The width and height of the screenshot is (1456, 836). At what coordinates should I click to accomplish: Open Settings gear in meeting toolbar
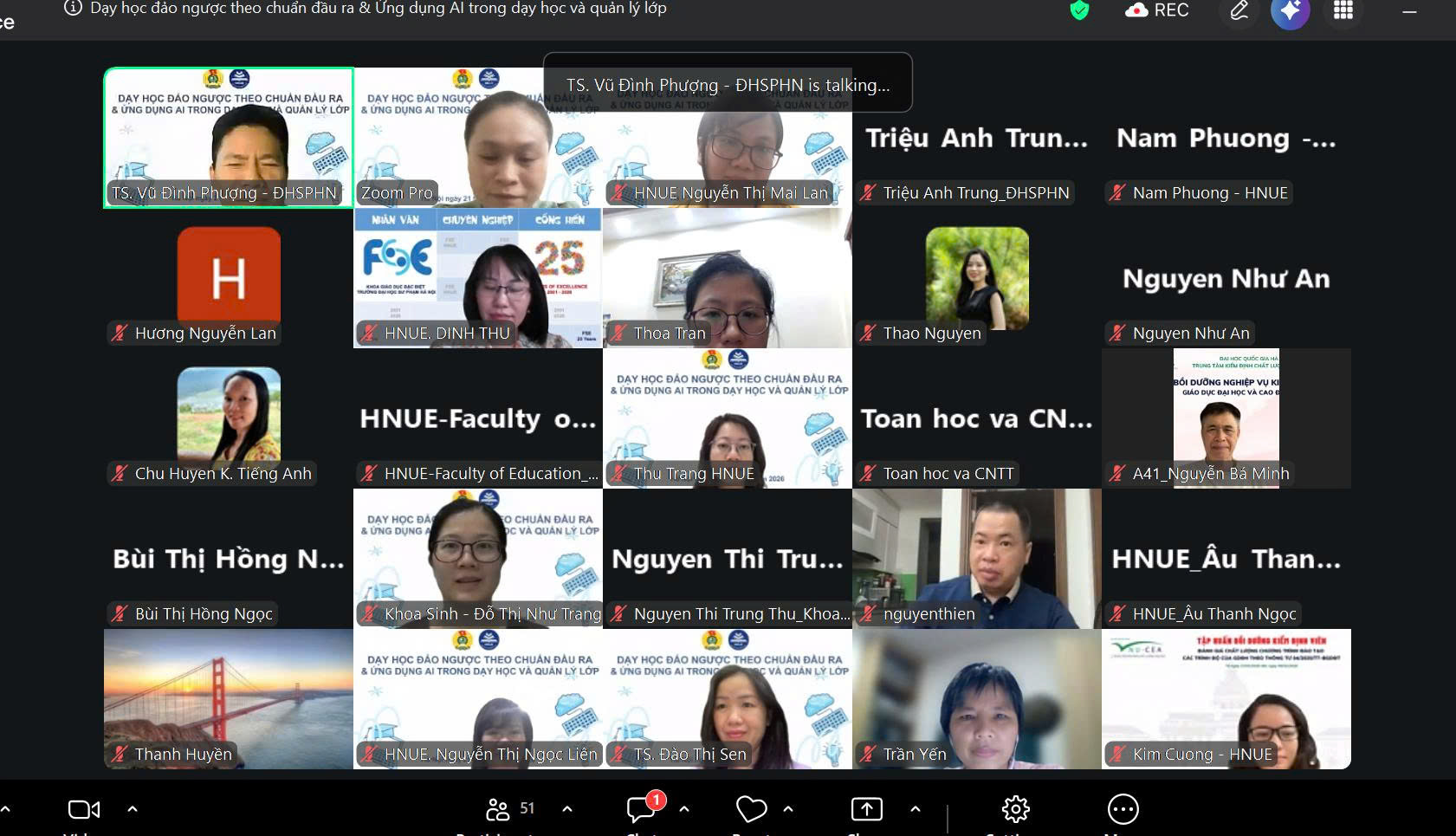click(1015, 809)
